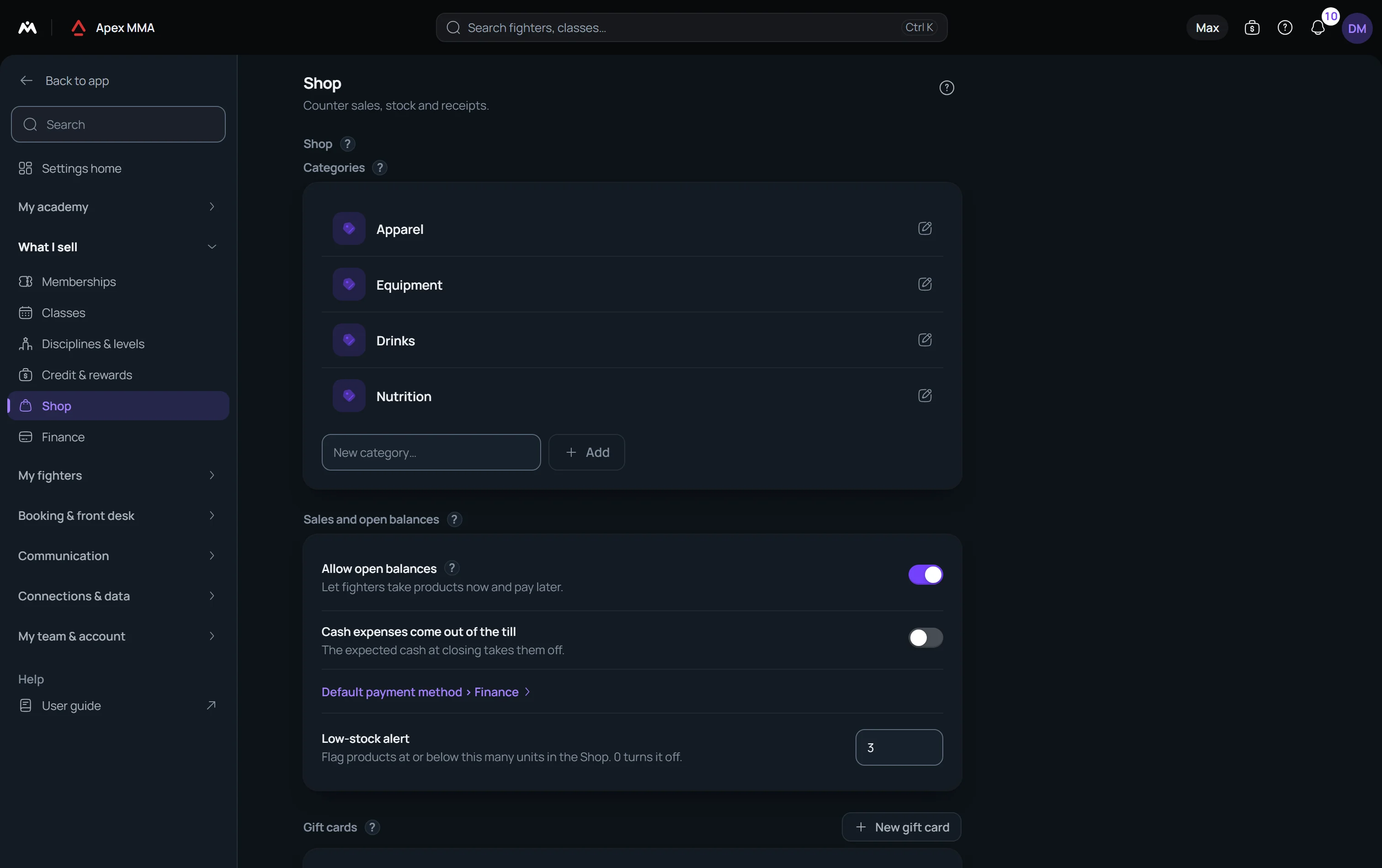Expand My team & account section
Screen dimensions: 1382x868
coord(118,635)
